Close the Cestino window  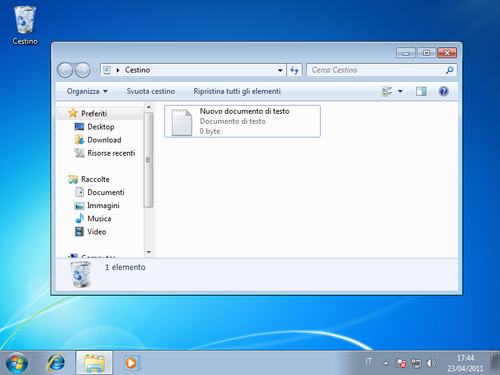(447, 53)
